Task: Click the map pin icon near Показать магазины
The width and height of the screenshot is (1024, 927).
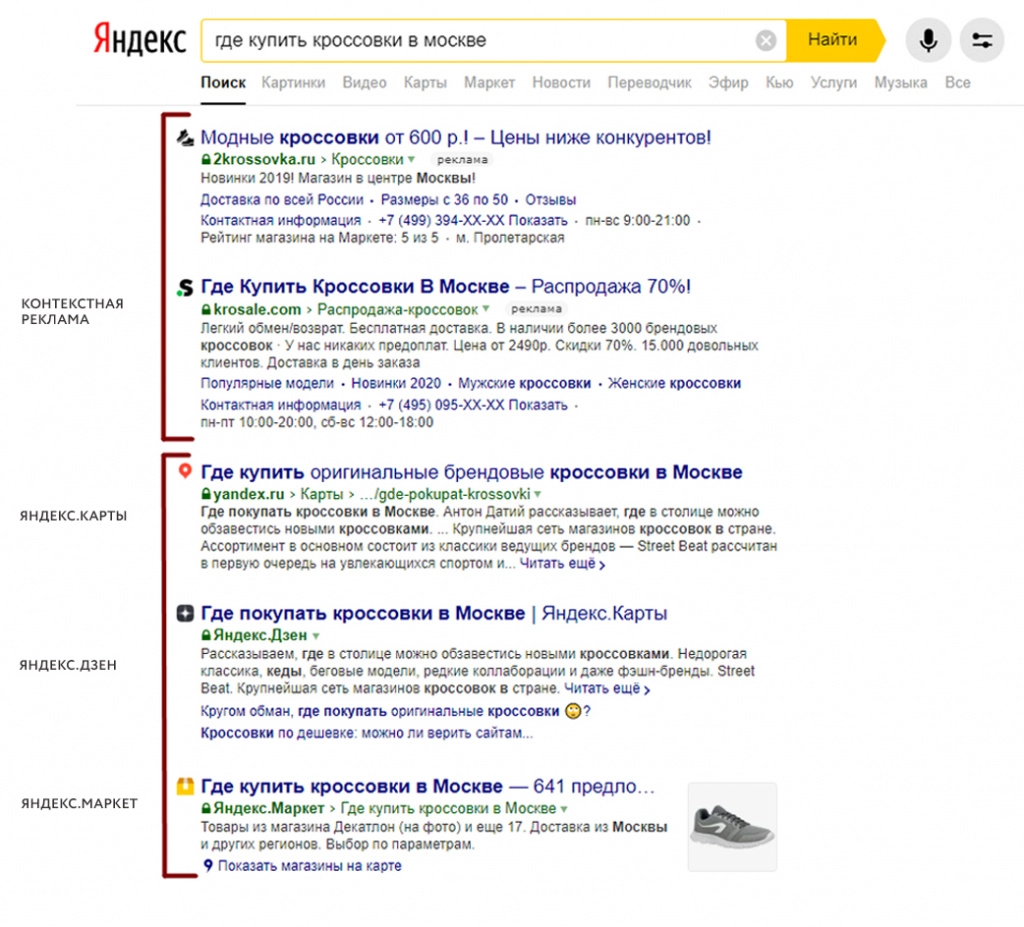Action: (x=208, y=866)
